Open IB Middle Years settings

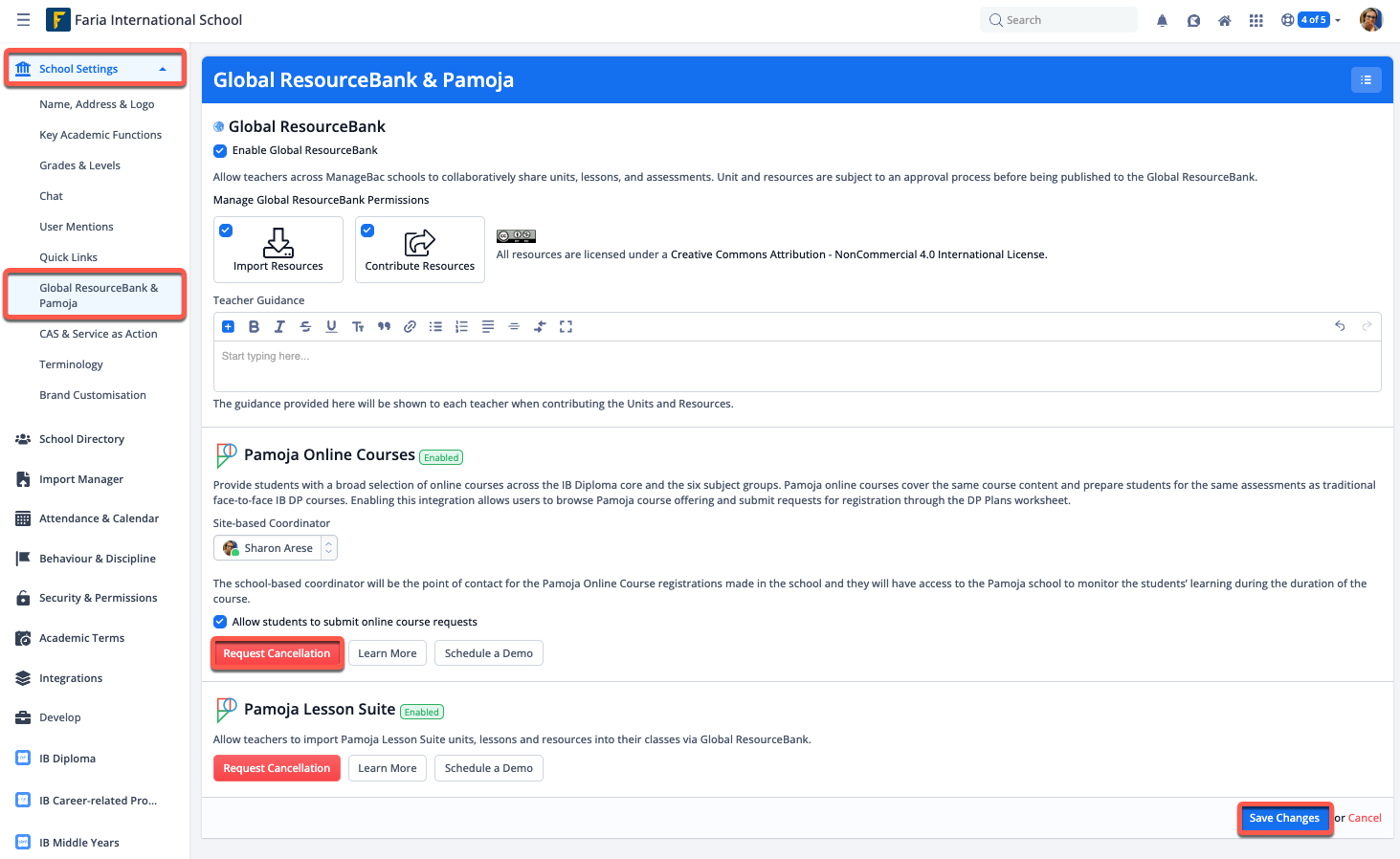click(79, 843)
